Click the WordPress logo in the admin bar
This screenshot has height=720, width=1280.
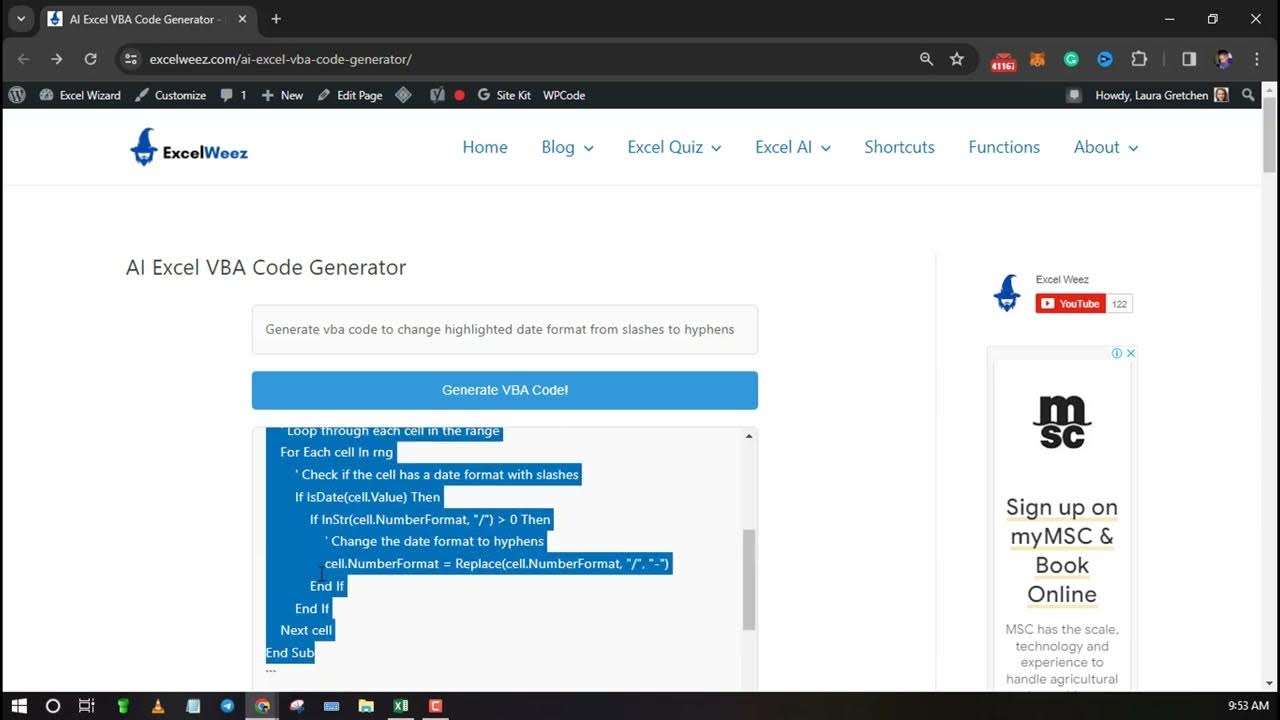click(x=16, y=95)
